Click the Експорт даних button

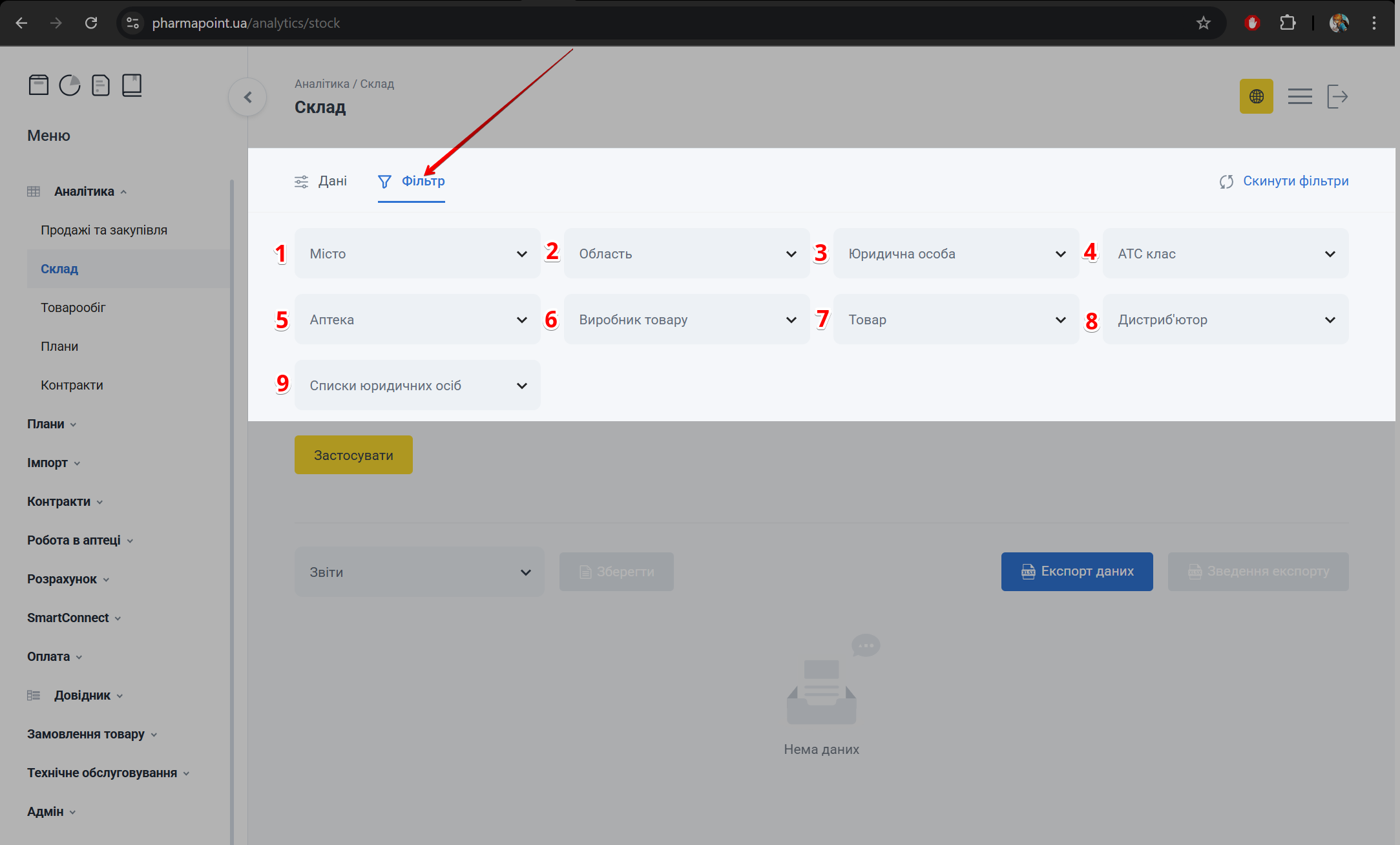point(1076,572)
